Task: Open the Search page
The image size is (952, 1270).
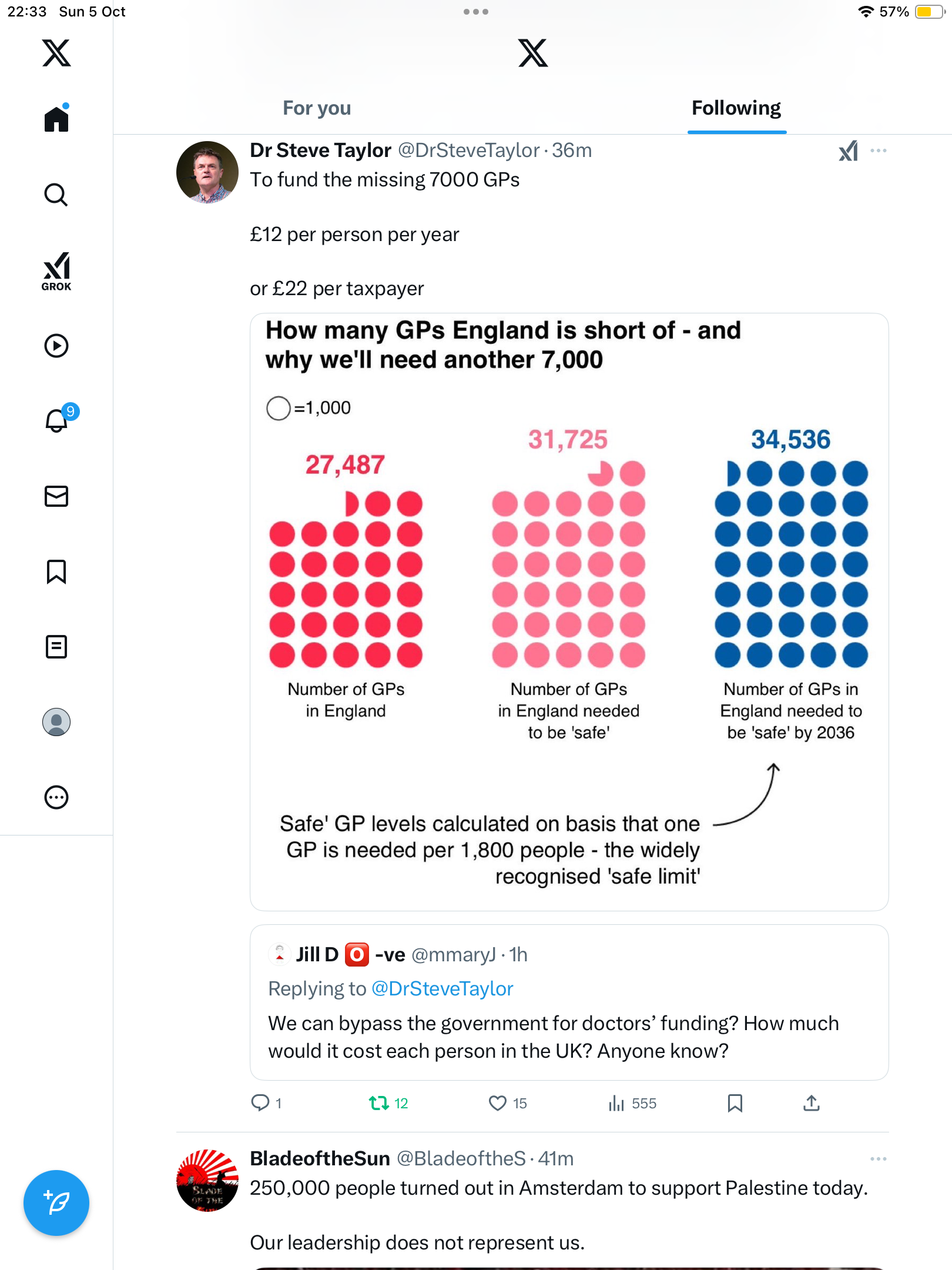Action: coord(56,195)
